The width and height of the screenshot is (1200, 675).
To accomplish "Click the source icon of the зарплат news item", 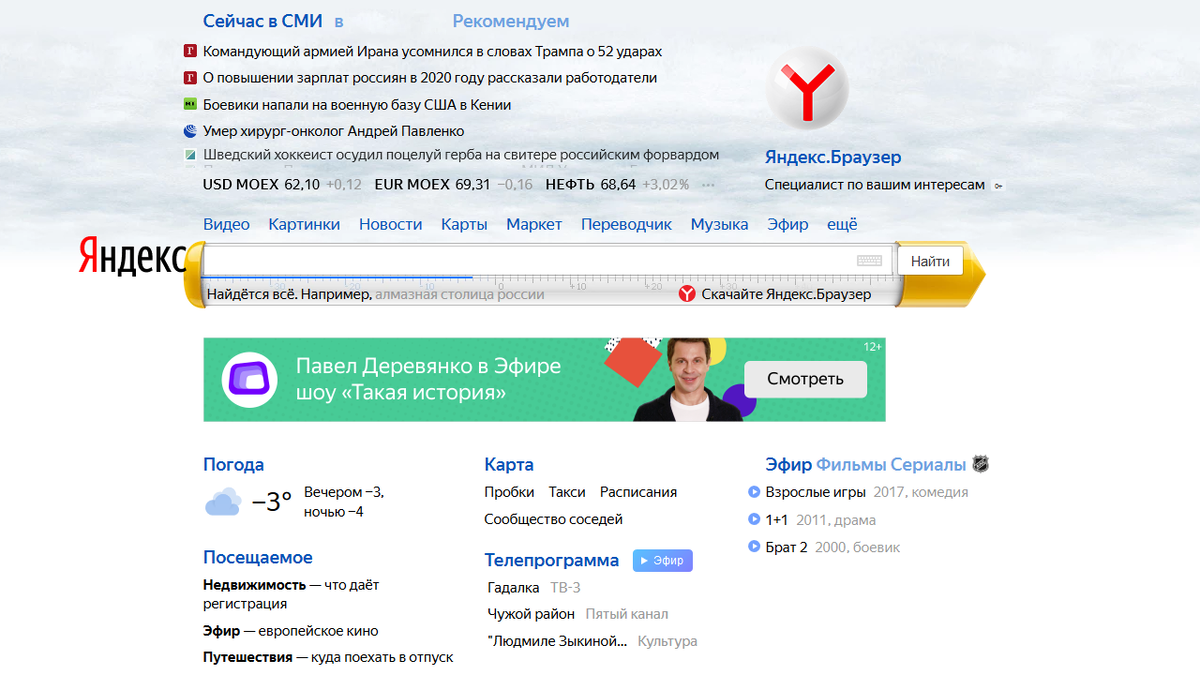I will [190, 78].
